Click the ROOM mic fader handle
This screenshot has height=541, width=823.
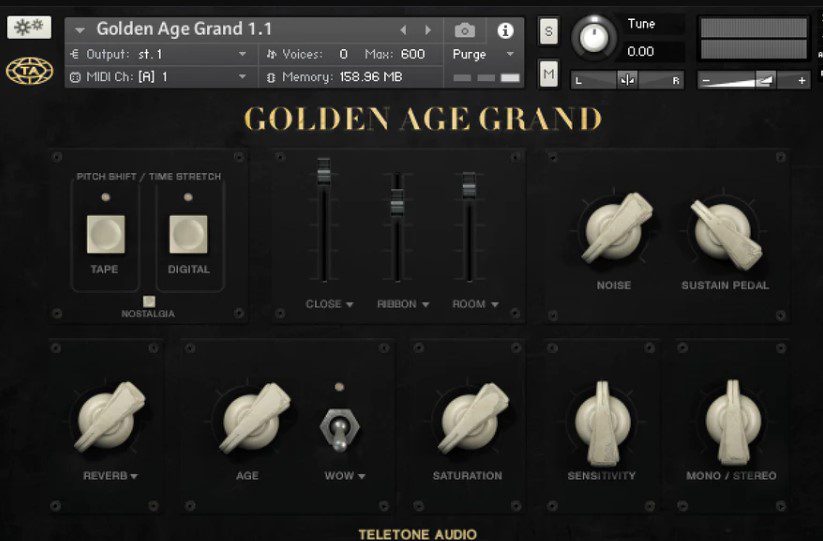click(x=469, y=185)
